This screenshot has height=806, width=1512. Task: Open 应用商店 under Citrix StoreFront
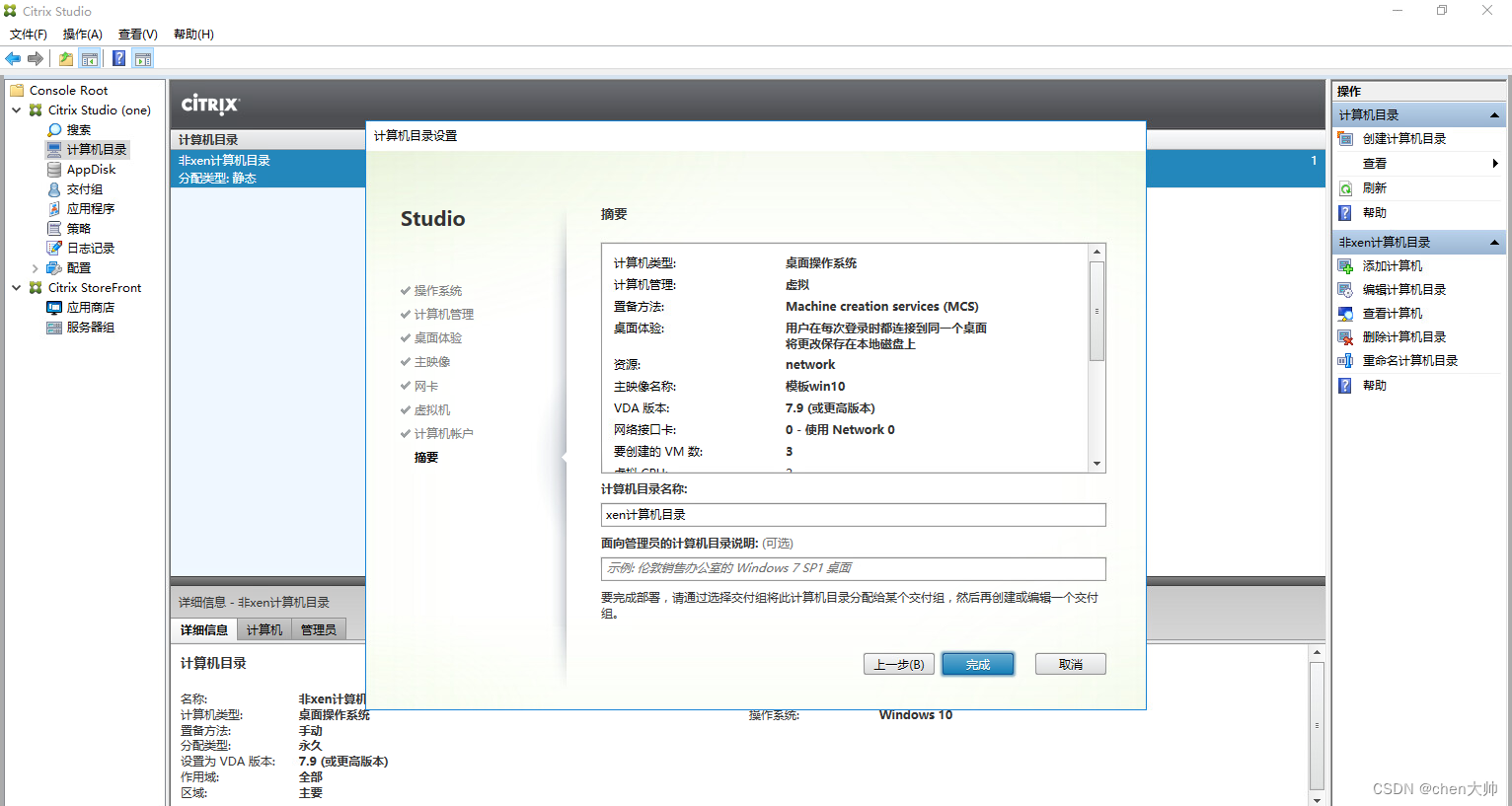(x=91, y=308)
